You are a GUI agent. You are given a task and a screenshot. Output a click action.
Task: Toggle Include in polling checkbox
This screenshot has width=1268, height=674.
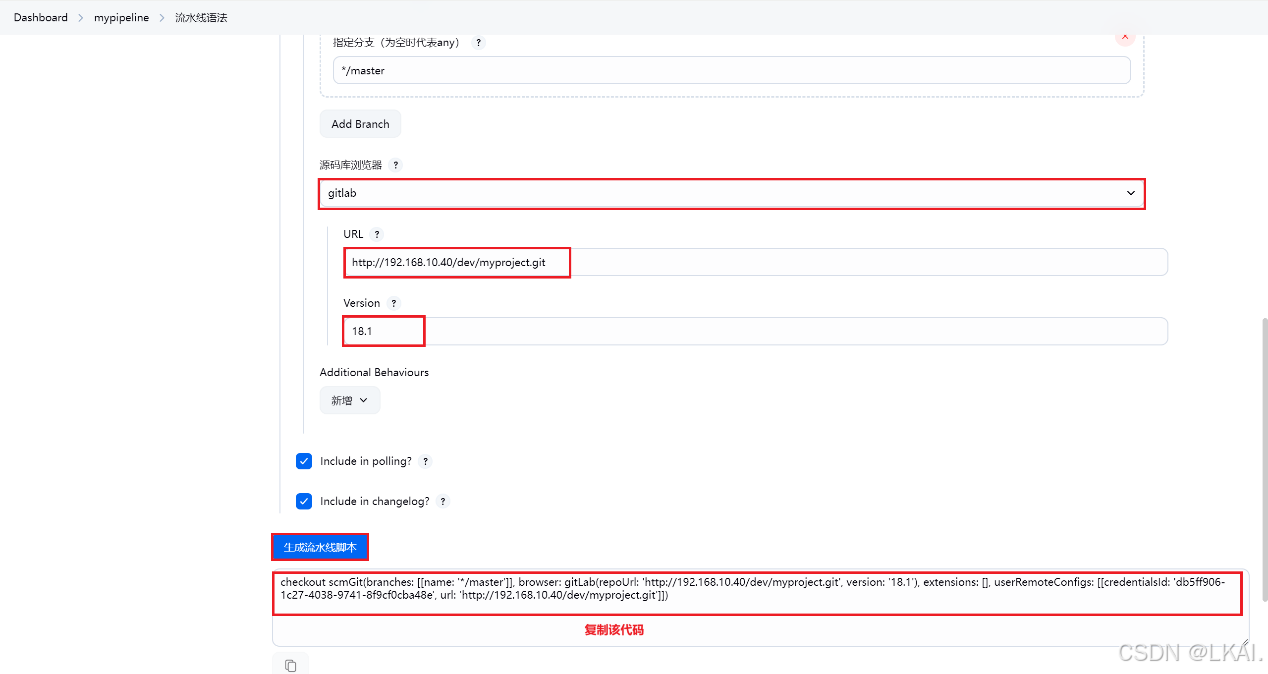click(x=304, y=461)
